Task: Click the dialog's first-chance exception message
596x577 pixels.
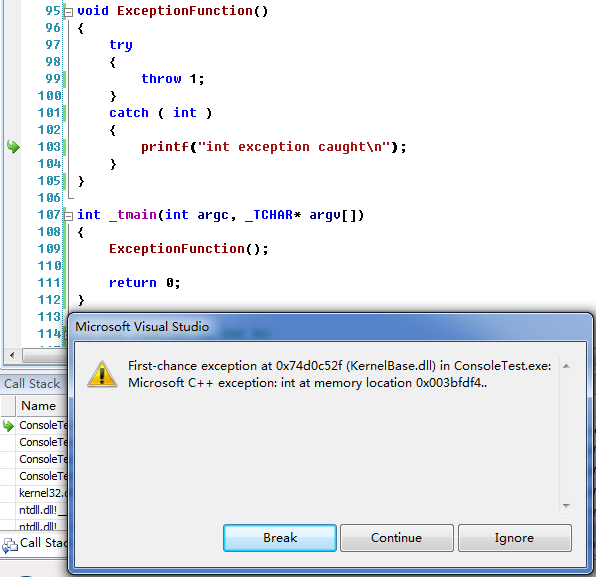Action: [339, 374]
